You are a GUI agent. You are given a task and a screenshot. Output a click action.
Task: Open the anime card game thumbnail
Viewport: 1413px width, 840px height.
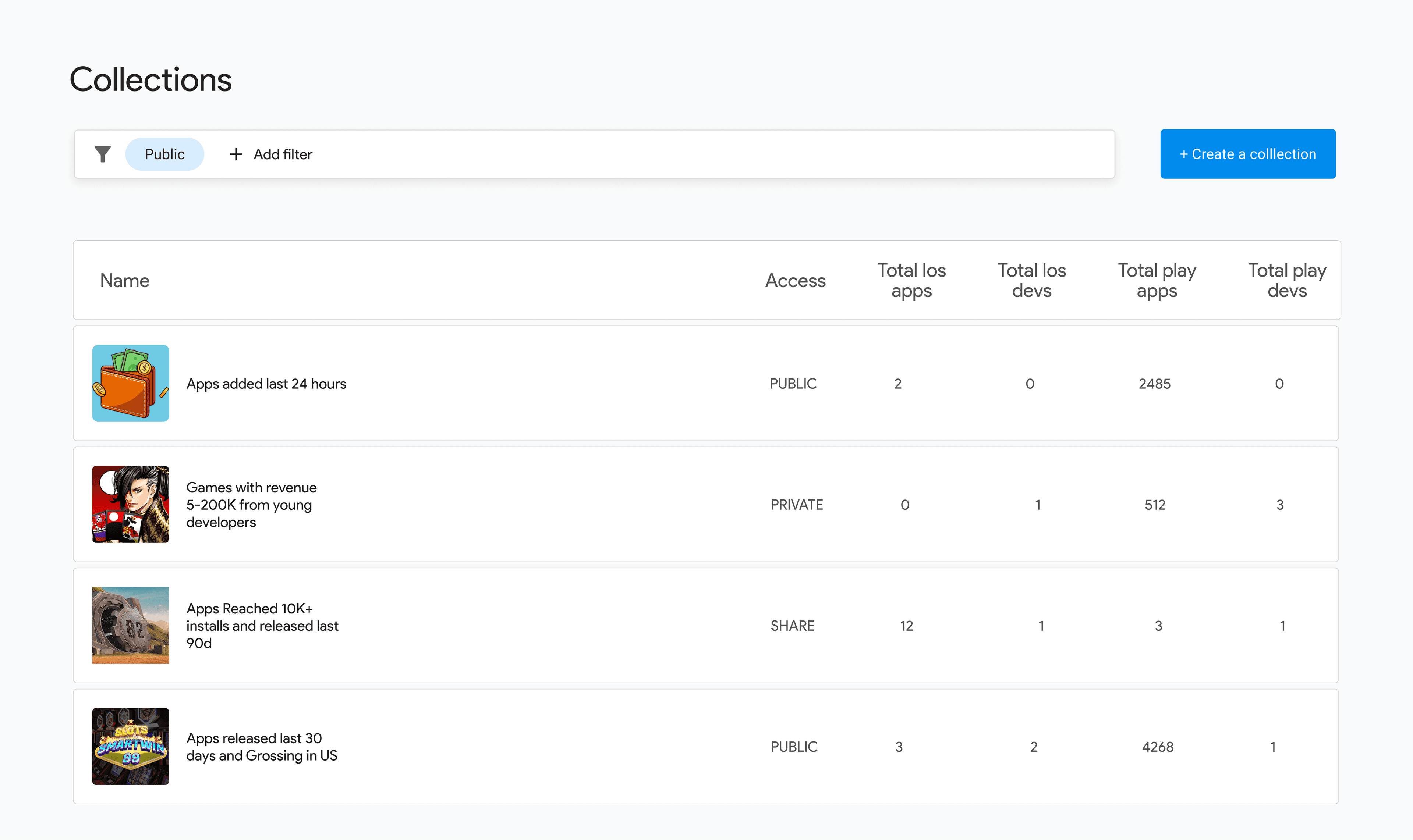(x=130, y=504)
